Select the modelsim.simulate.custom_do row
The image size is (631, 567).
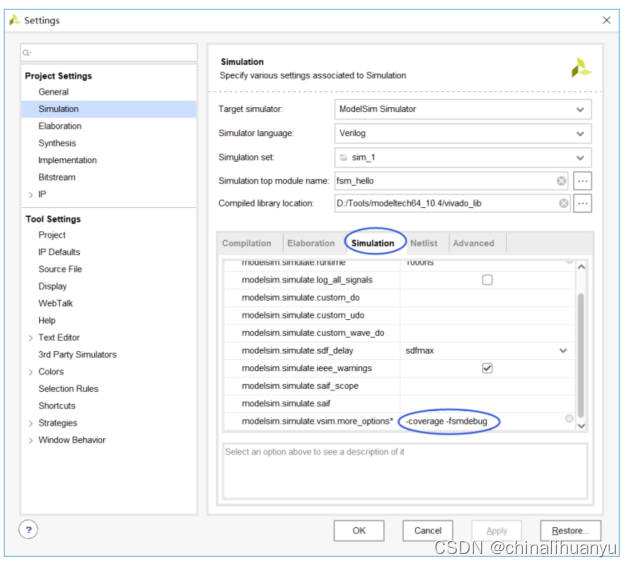tap(399, 297)
